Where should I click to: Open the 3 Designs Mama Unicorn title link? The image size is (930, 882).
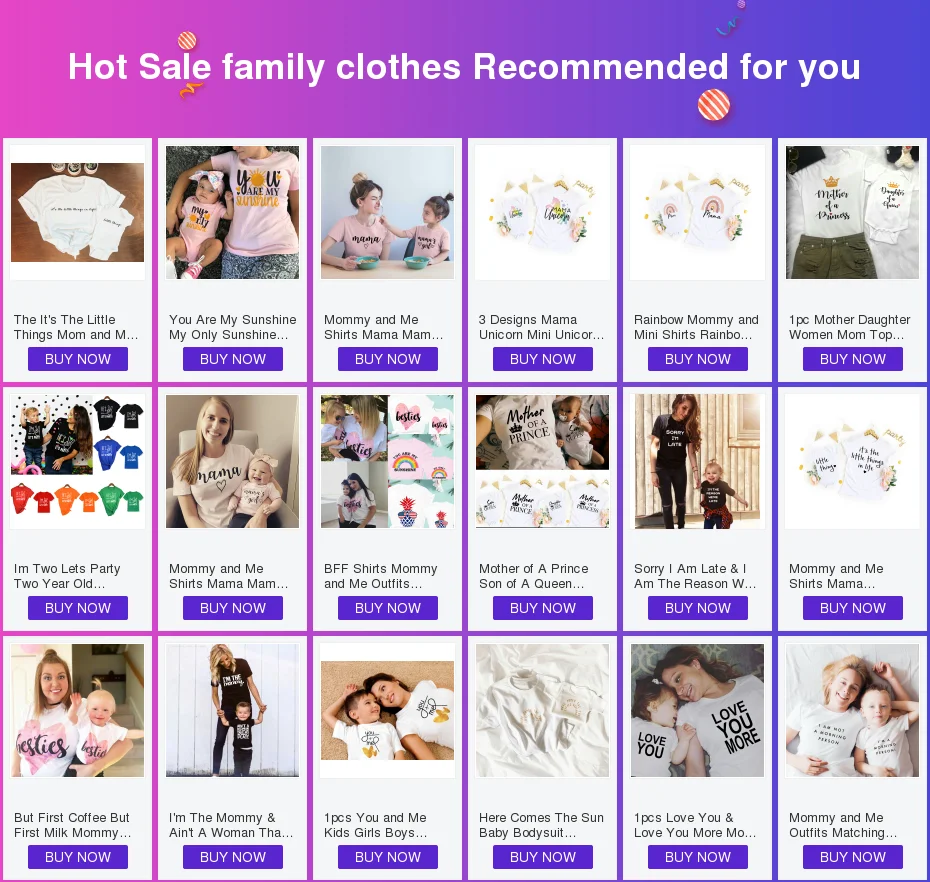click(542, 327)
